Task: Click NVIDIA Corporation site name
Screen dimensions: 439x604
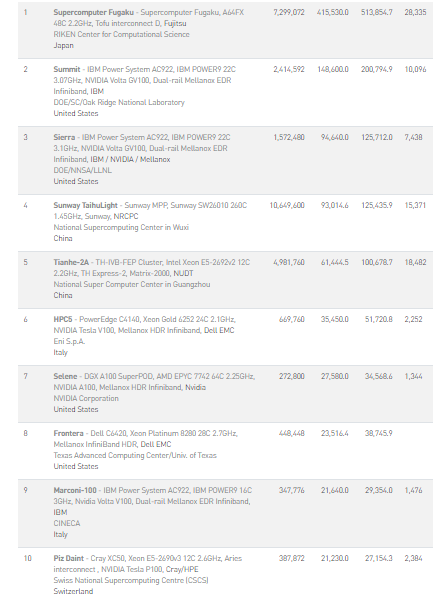Action: [x=86, y=398]
